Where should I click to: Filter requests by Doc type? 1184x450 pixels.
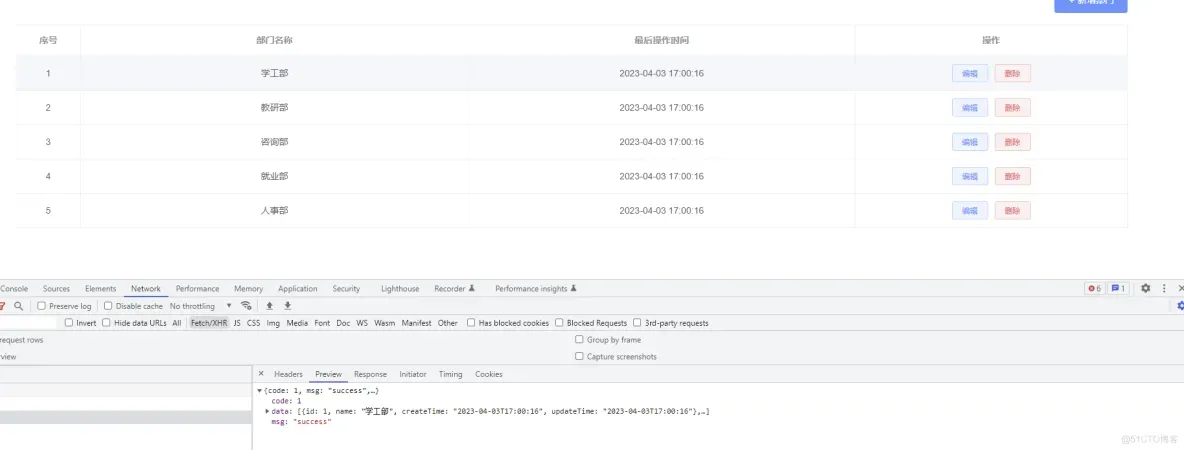344,322
